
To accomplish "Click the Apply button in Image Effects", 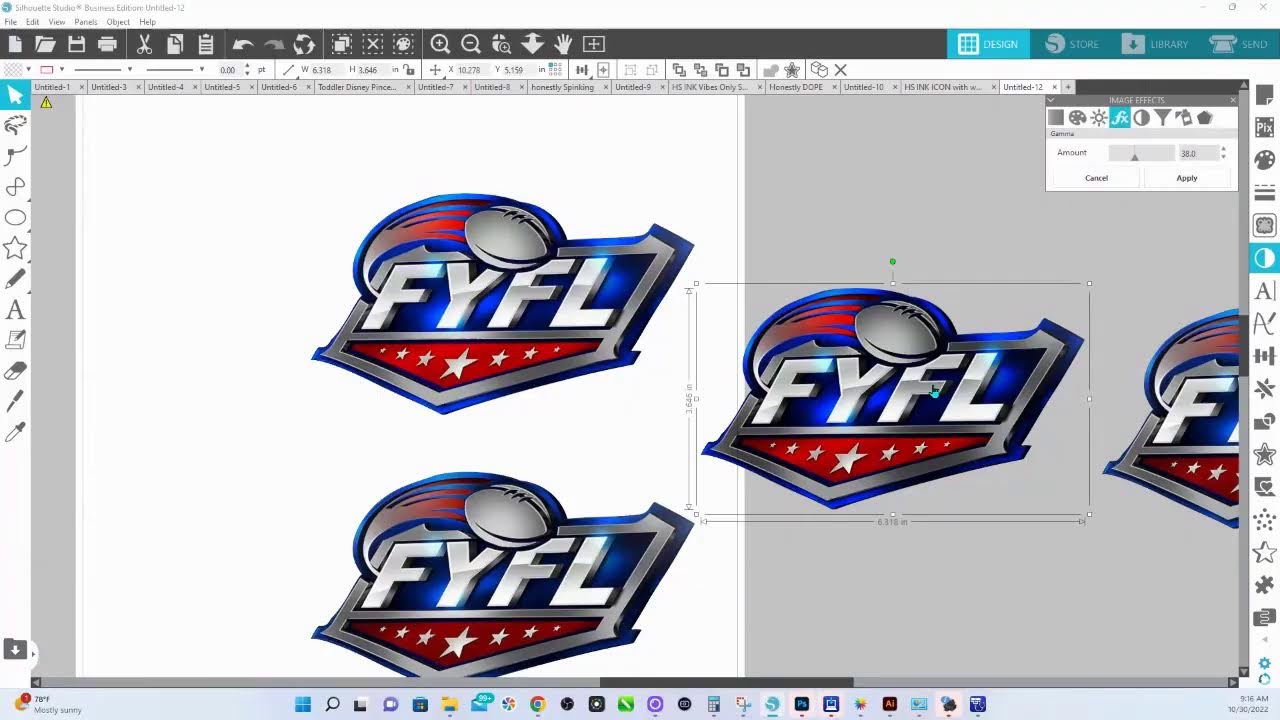I will point(1187,178).
